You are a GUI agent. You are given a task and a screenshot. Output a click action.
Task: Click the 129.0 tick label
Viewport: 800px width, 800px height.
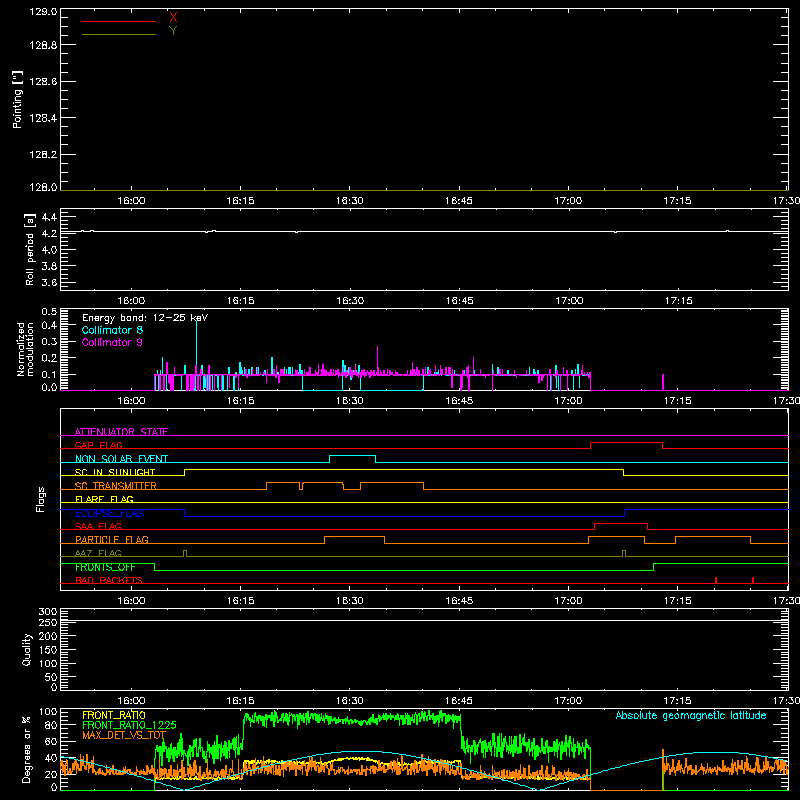click(43, 12)
